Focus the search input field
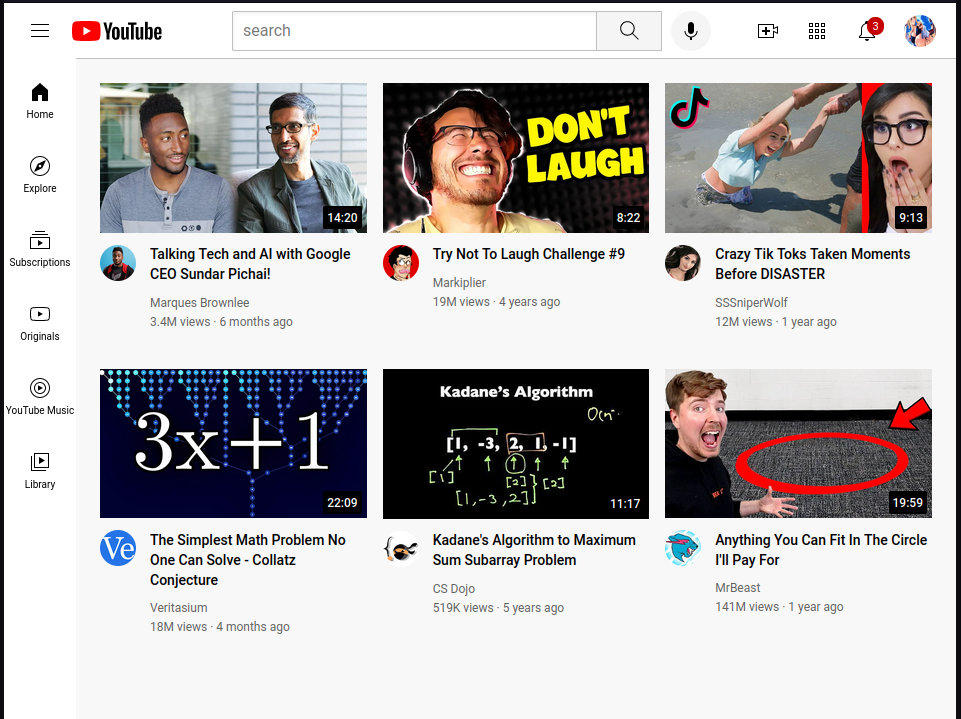The width and height of the screenshot is (961, 719). 414,31
